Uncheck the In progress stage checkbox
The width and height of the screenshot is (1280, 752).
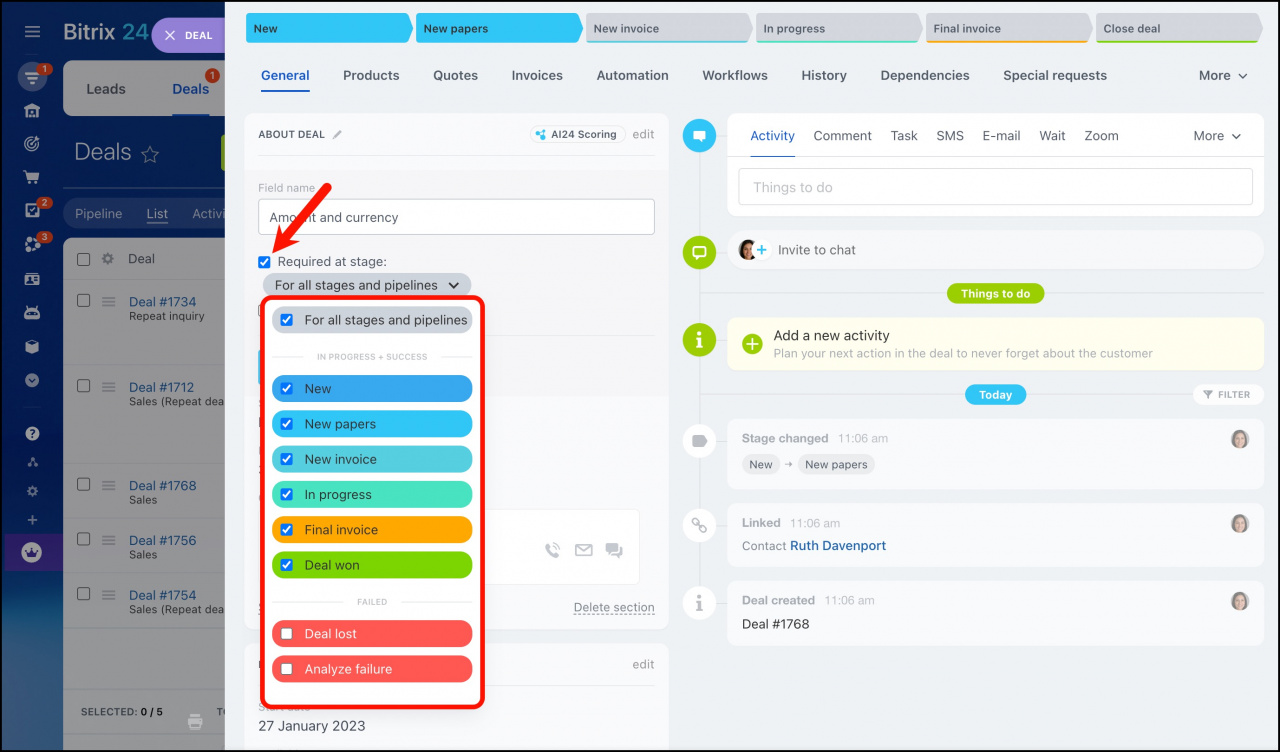point(287,495)
